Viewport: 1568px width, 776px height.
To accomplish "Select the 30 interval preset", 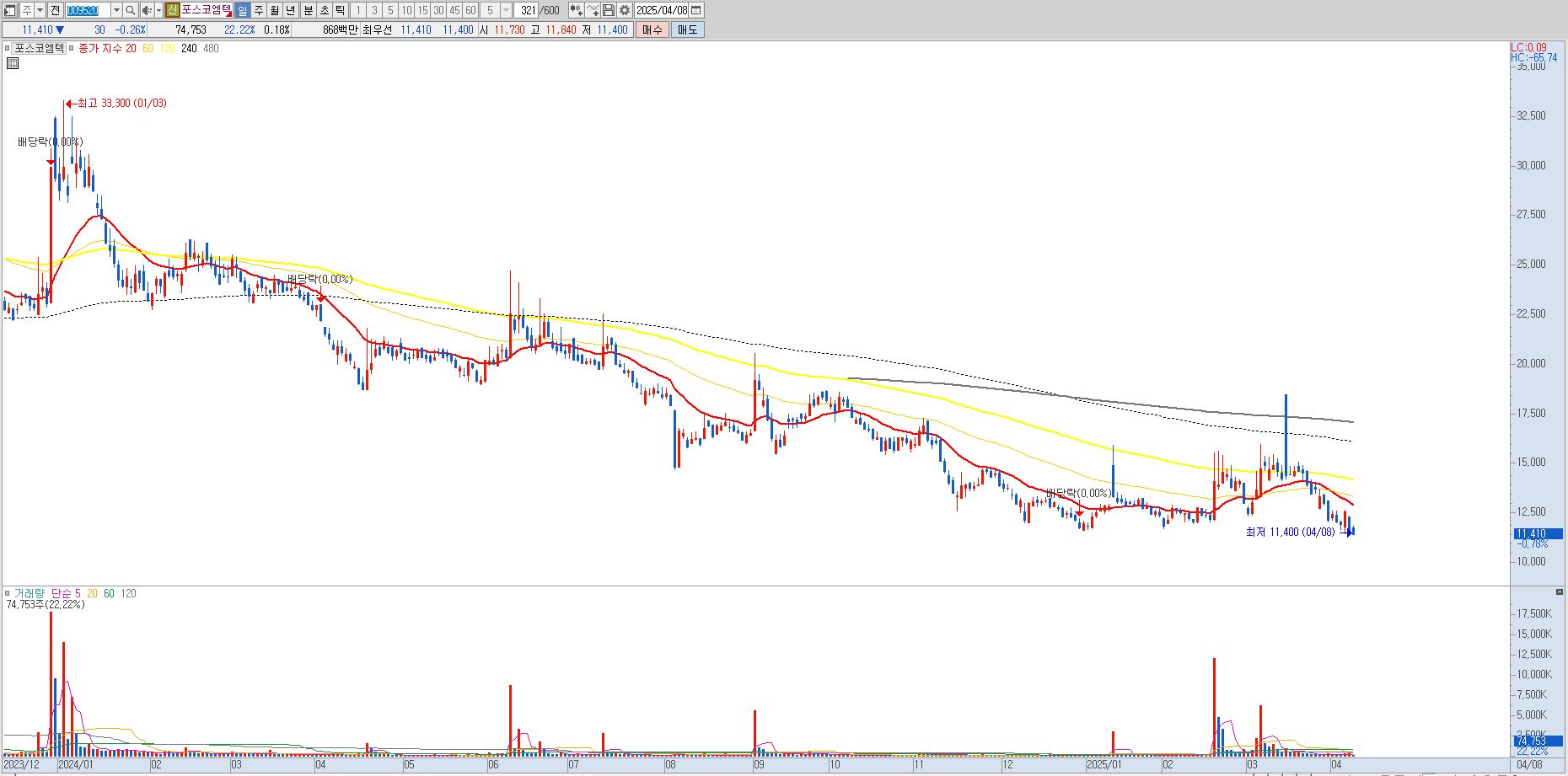I will [438, 10].
